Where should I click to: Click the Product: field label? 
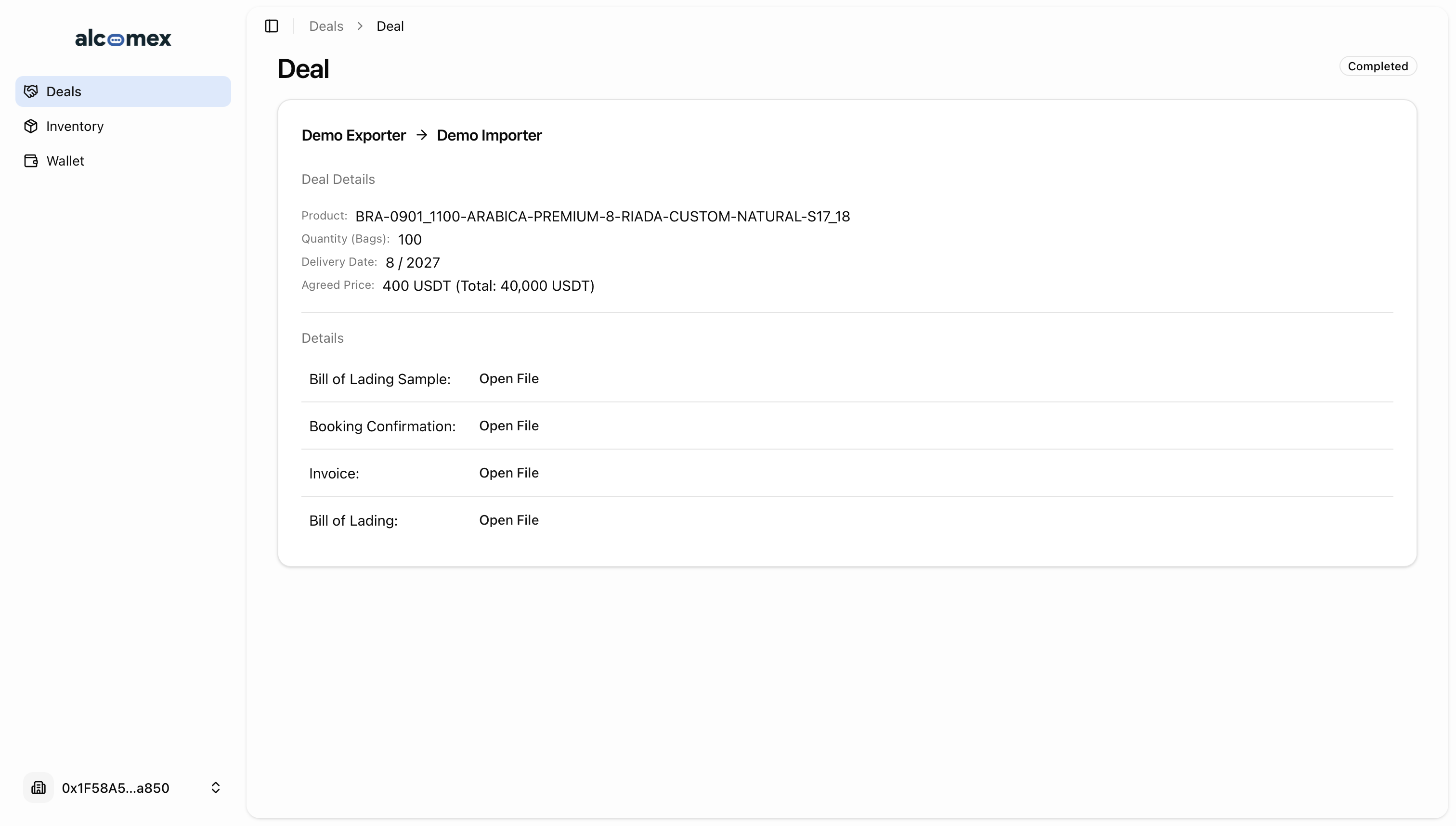(324, 216)
